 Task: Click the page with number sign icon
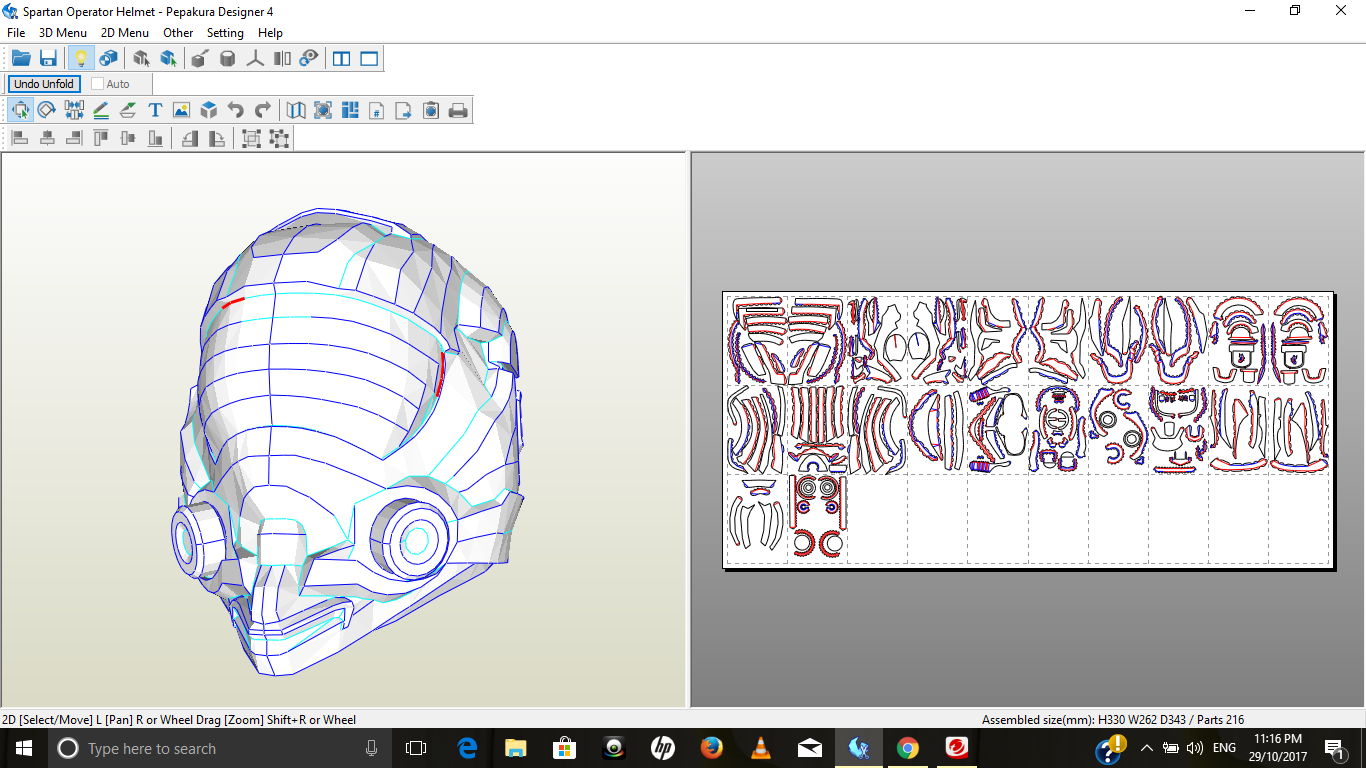(377, 110)
